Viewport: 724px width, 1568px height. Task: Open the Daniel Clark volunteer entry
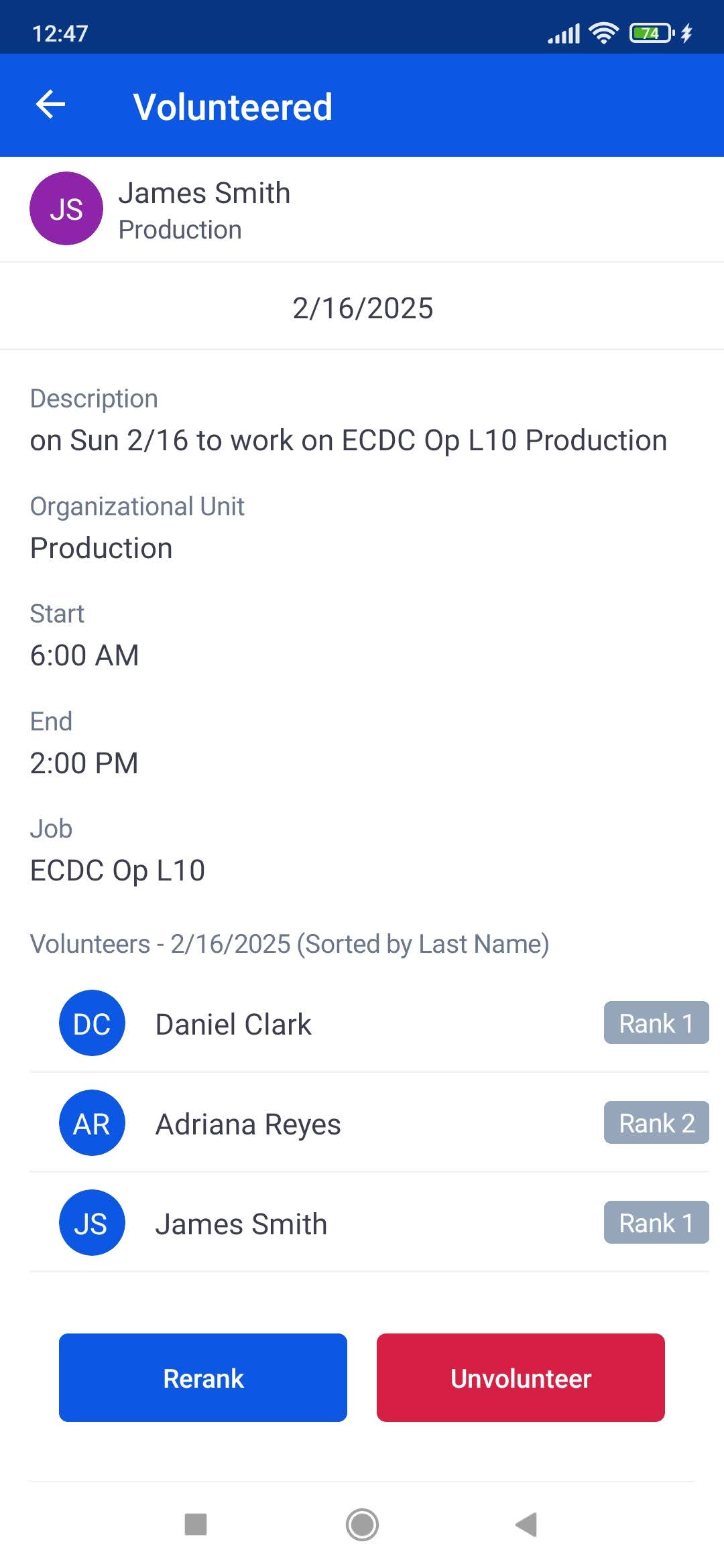click(369, 1023)
